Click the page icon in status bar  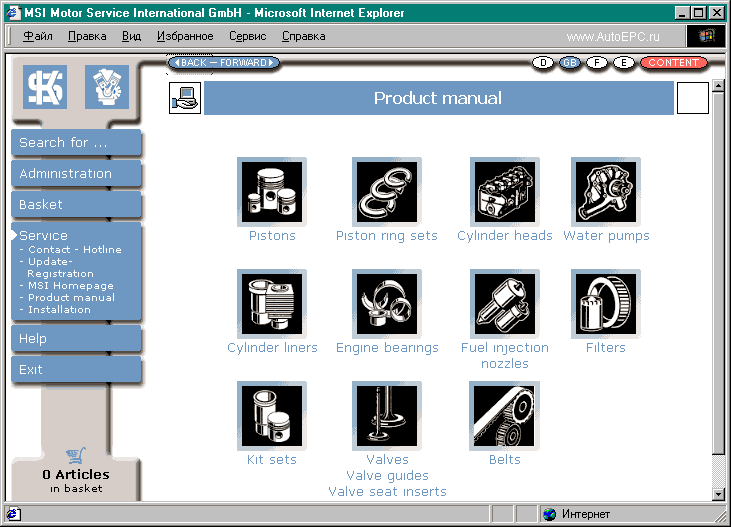13,514
